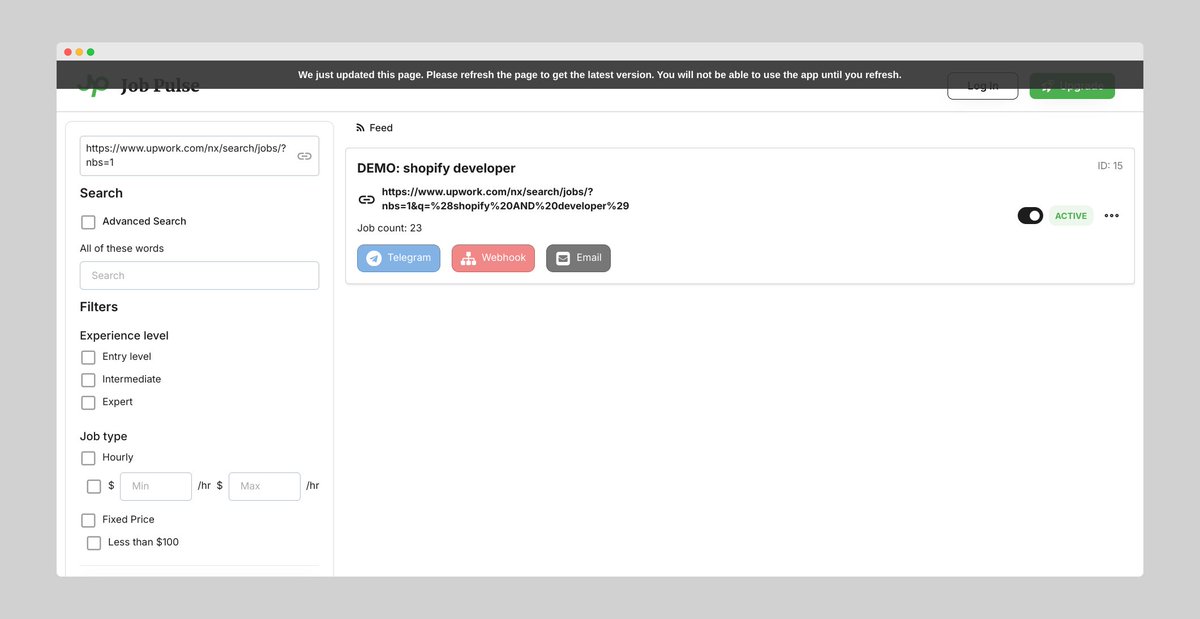Click the Email envelope icon

pyautogui.click(x=563, y=258)
